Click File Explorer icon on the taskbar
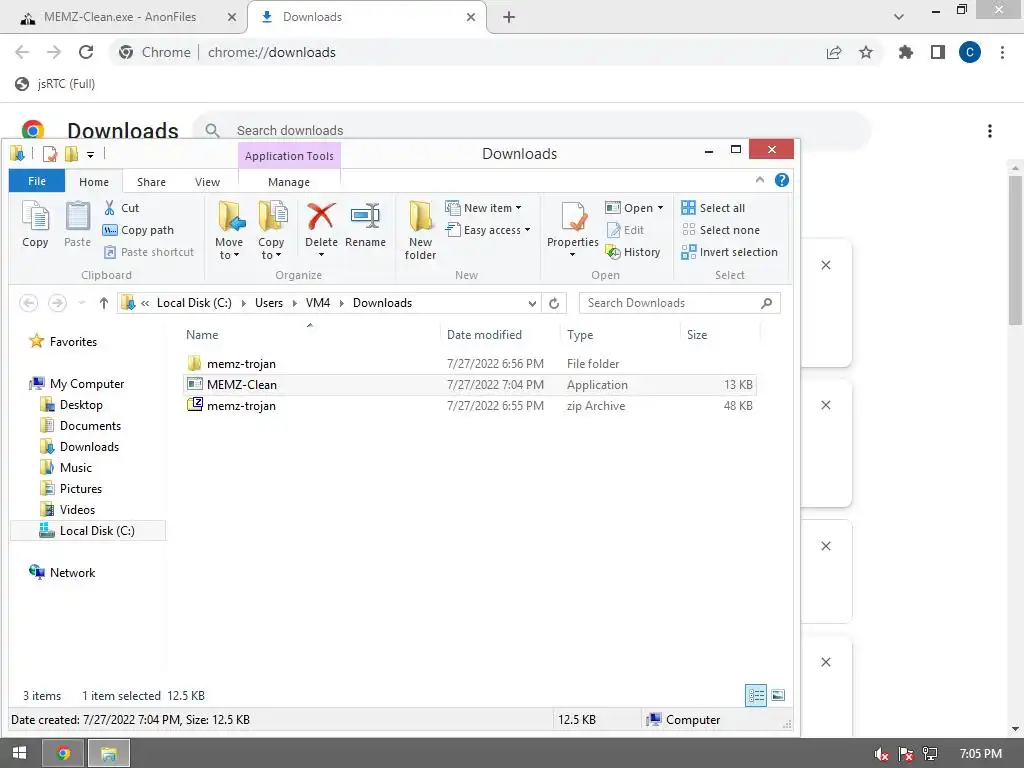 click(108, 753)
